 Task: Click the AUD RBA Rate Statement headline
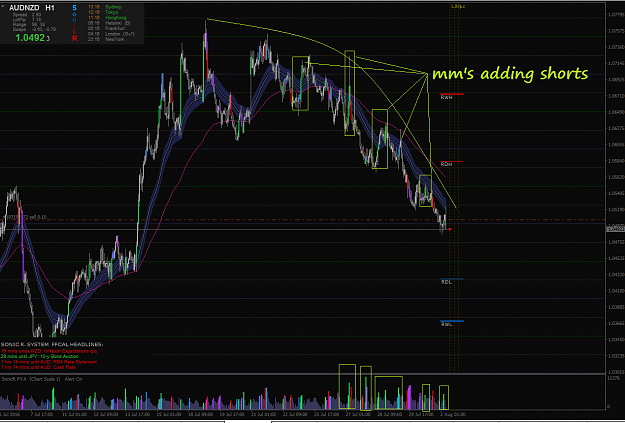coord(49,362)
